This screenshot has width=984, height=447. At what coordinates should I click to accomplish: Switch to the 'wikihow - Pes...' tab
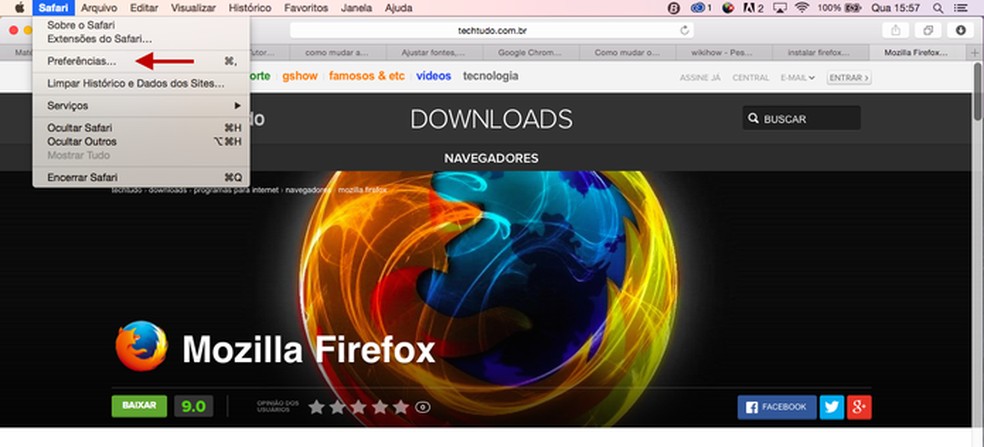(725, 53)
